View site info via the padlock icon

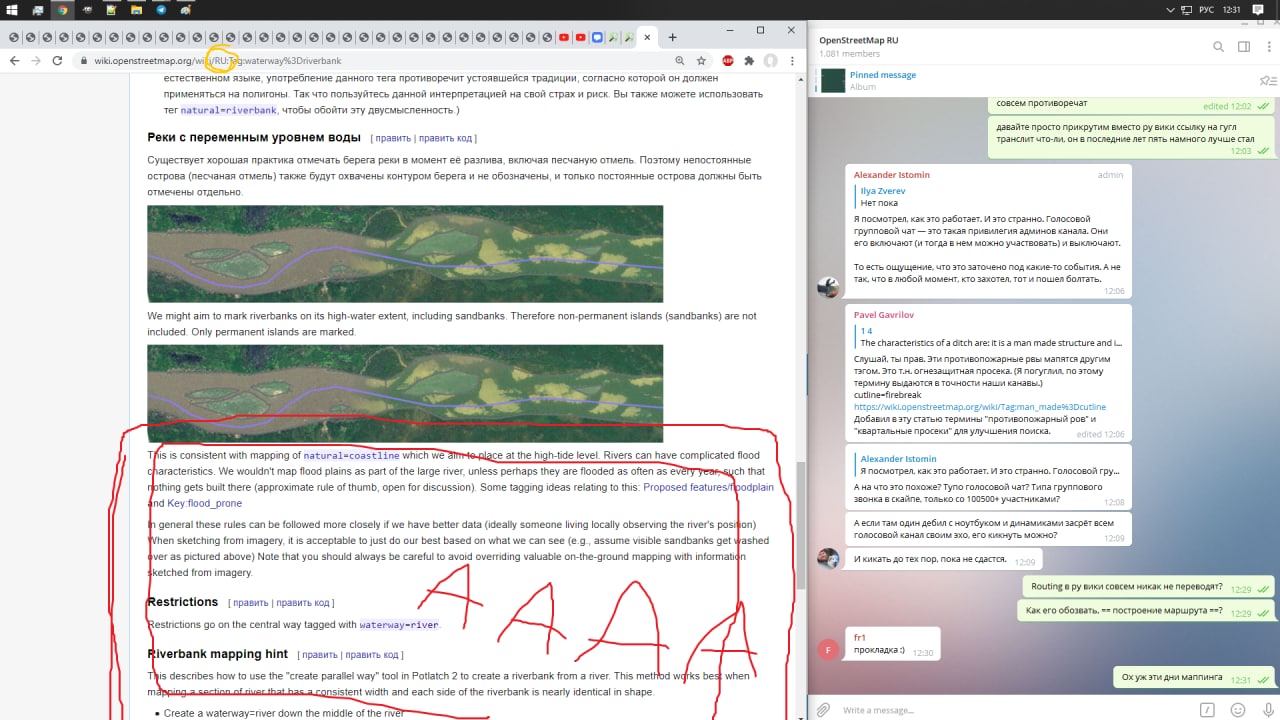[x=84, y=61]
